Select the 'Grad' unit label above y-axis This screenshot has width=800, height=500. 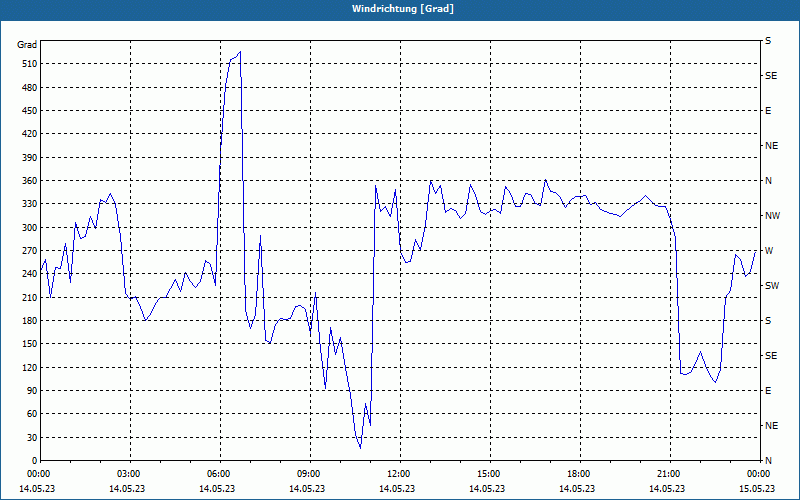click(x=27, y=45)
